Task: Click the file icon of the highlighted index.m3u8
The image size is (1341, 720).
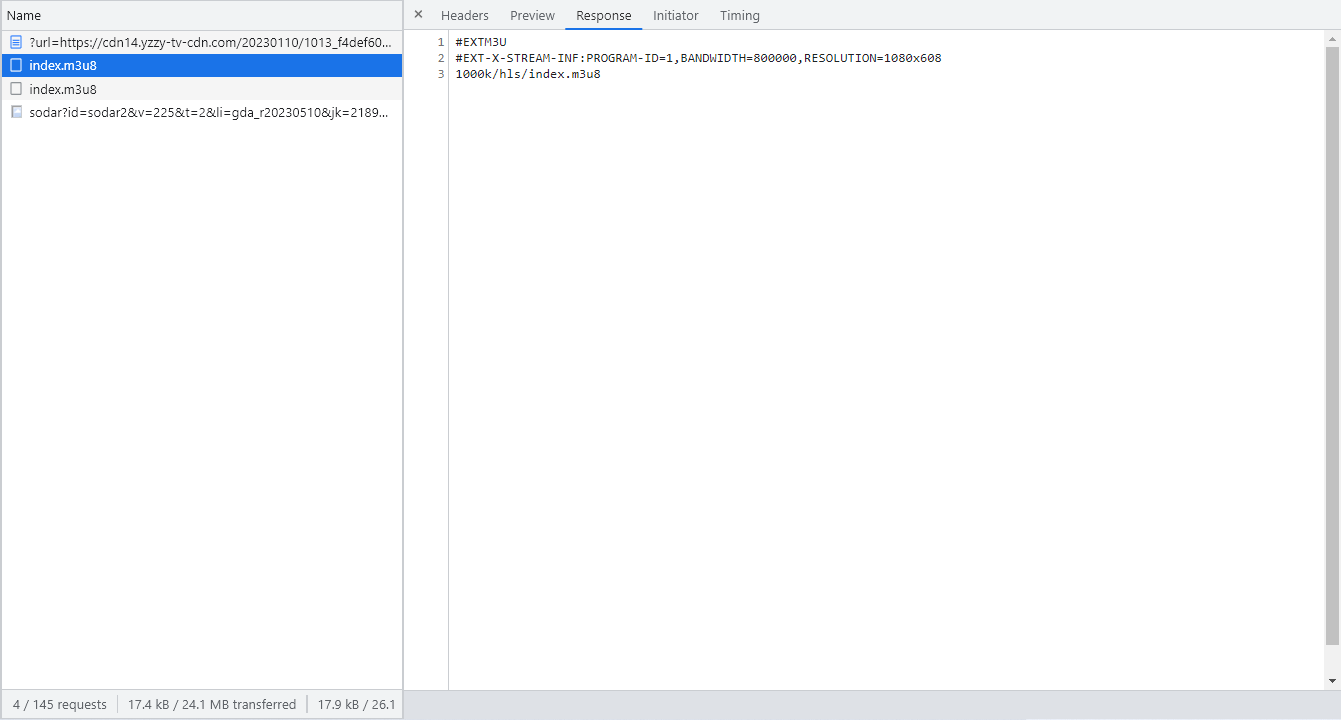Action: [x=16, y=65]
